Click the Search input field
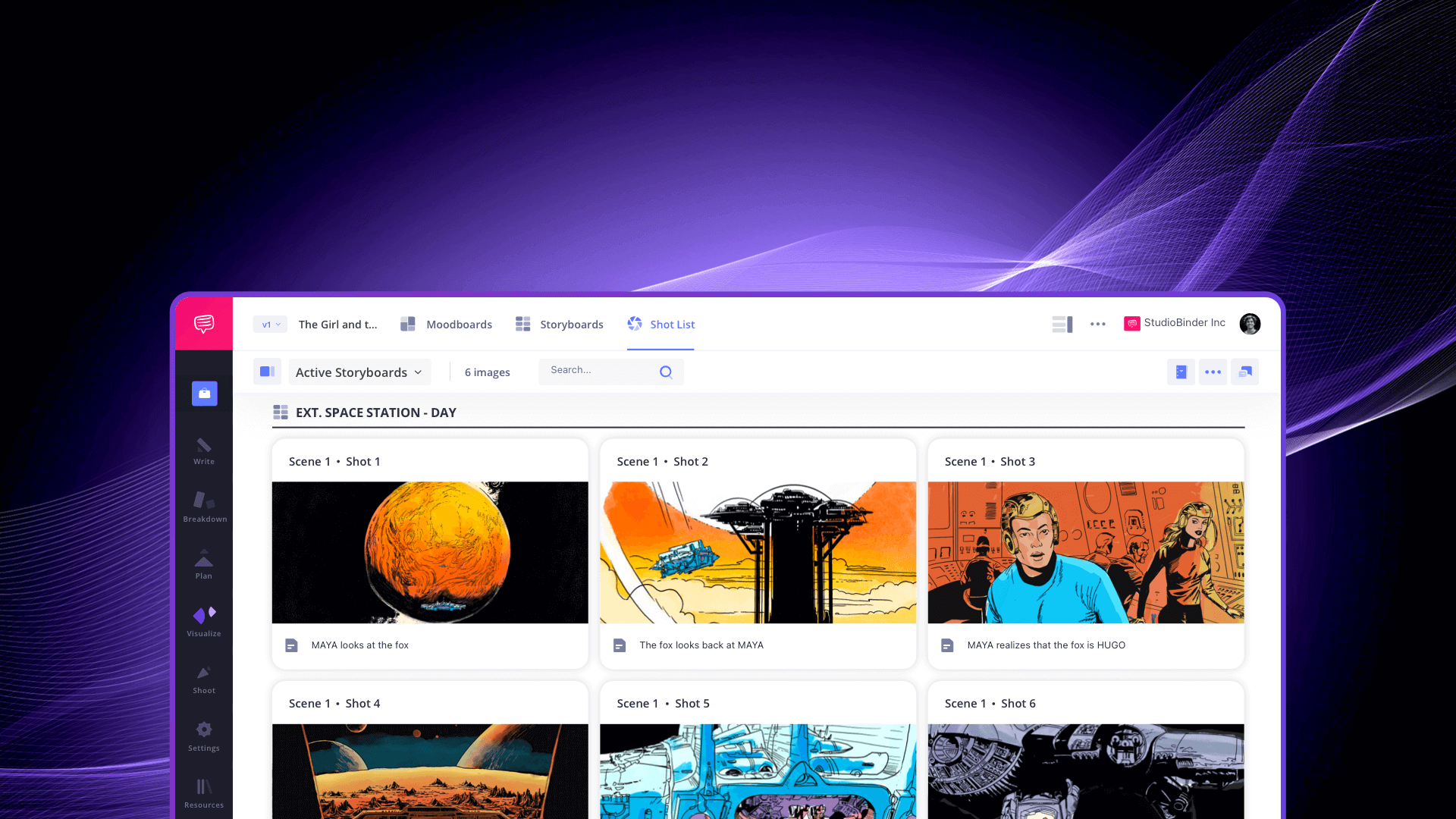Screen dimensions: 1456x819 (x=611, y=372)
